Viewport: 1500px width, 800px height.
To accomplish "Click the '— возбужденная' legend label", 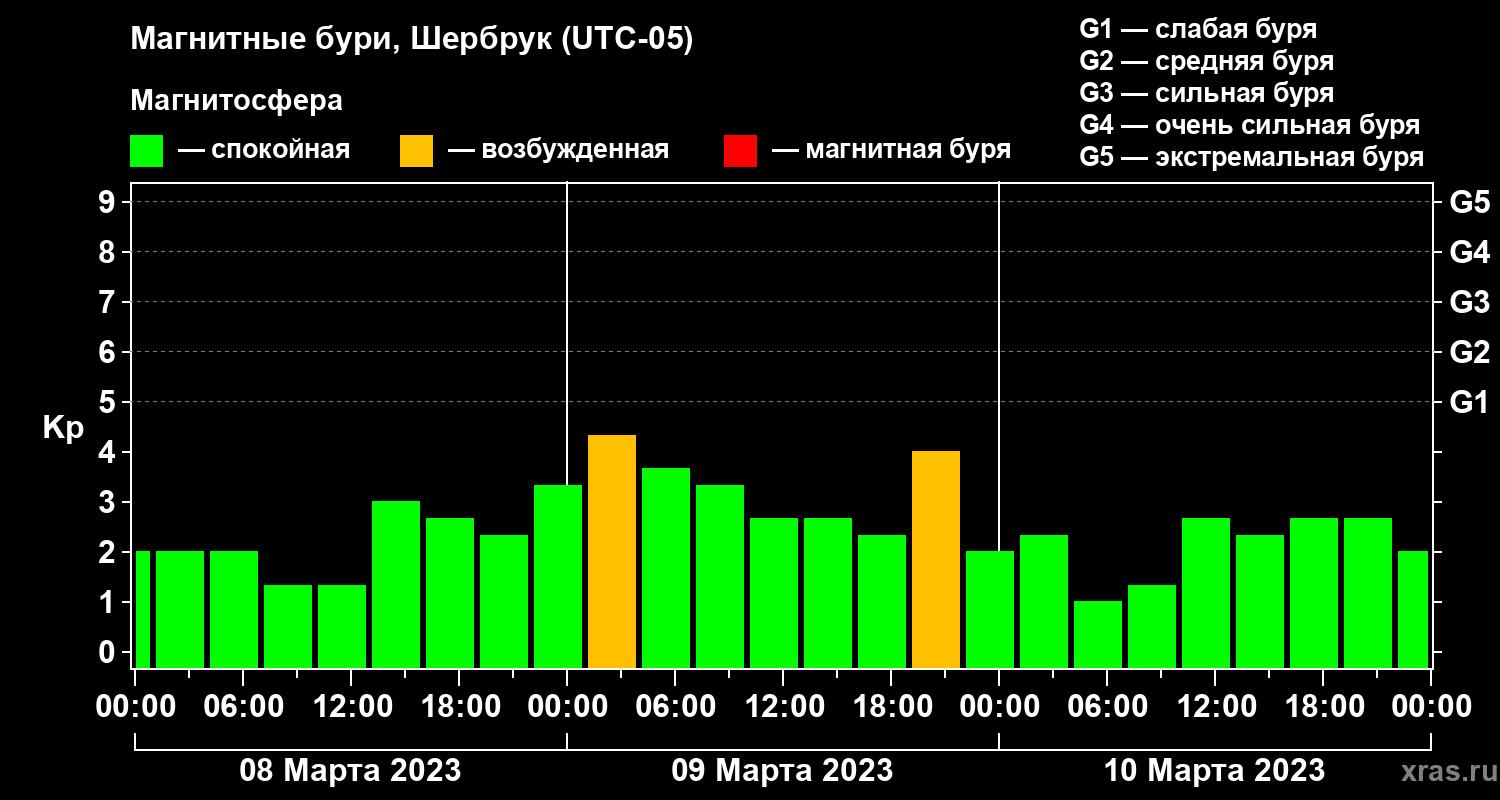I will tap(558, 150).
